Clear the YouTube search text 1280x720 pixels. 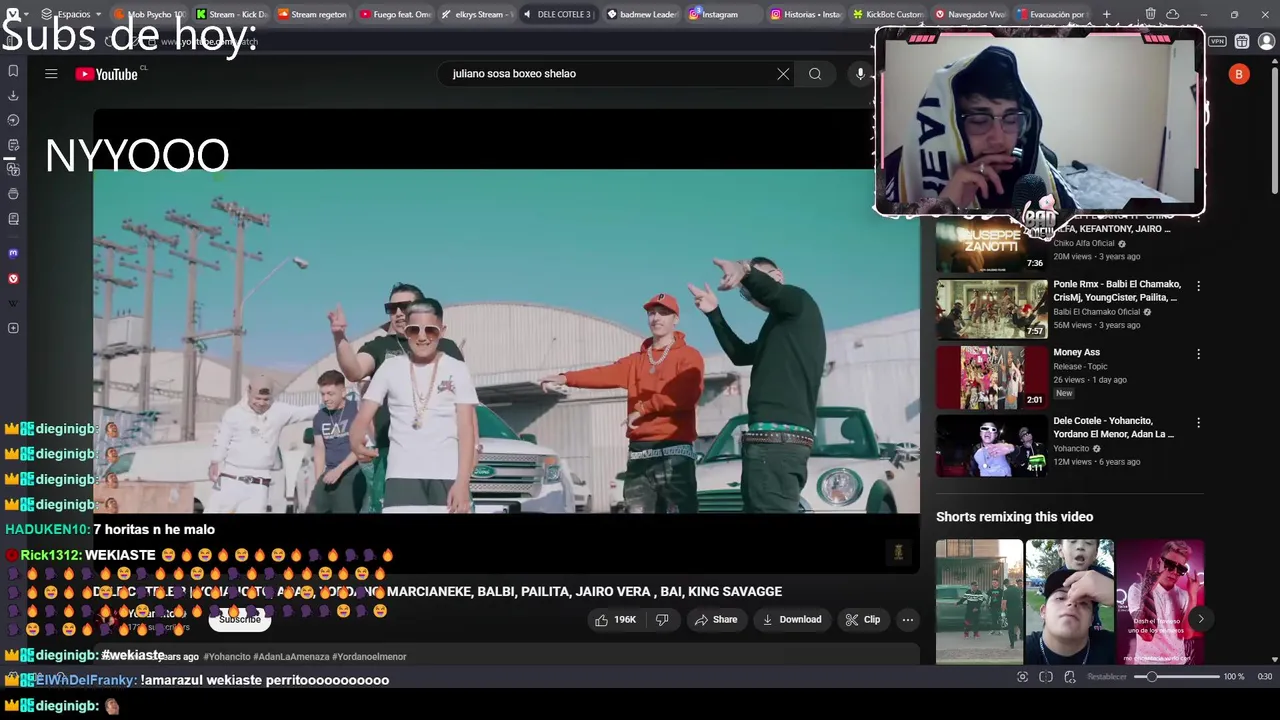coord(783,74)
